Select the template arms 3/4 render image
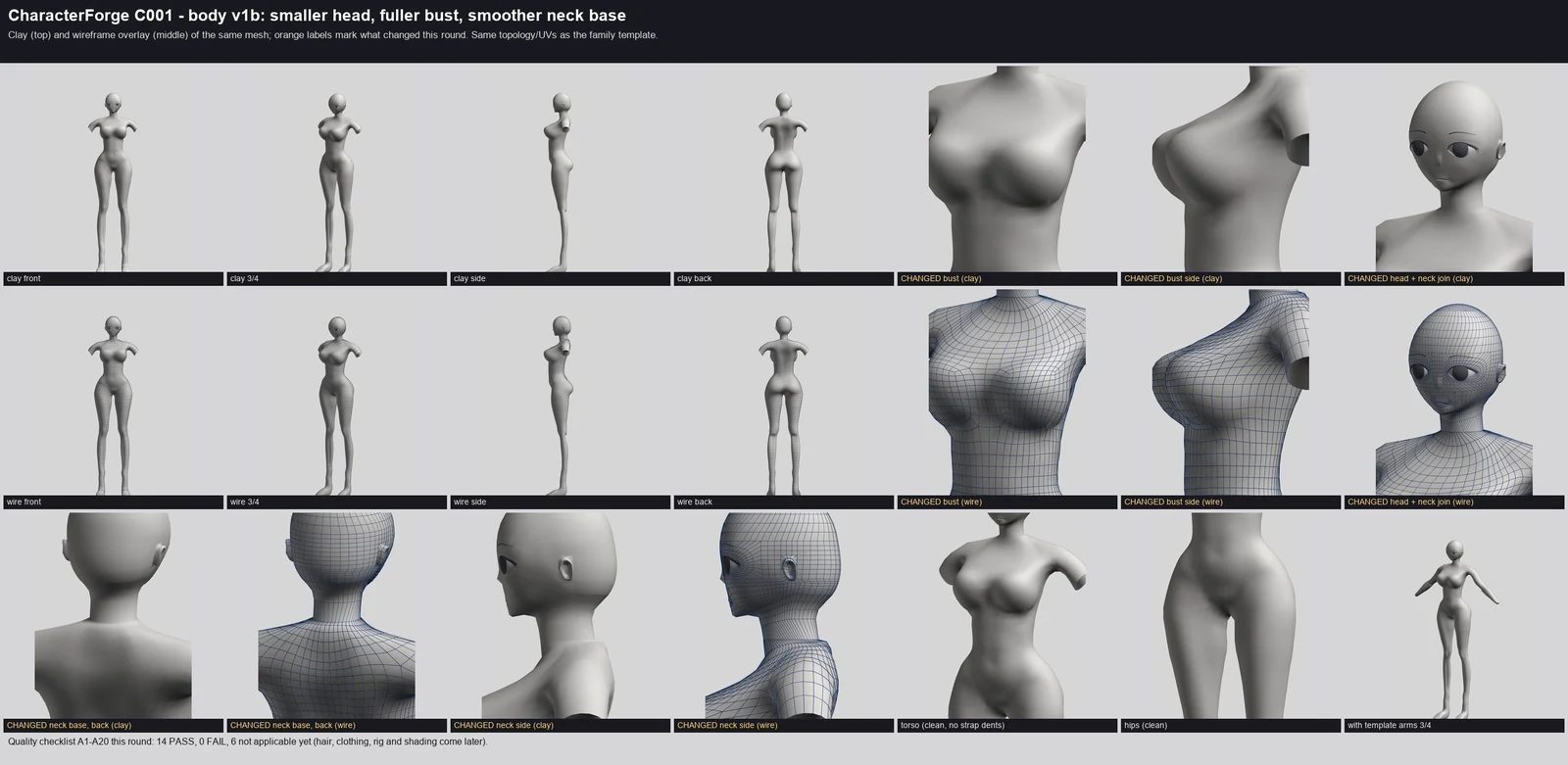Viewport: 1568px width, 765px height. point(1454,615)
